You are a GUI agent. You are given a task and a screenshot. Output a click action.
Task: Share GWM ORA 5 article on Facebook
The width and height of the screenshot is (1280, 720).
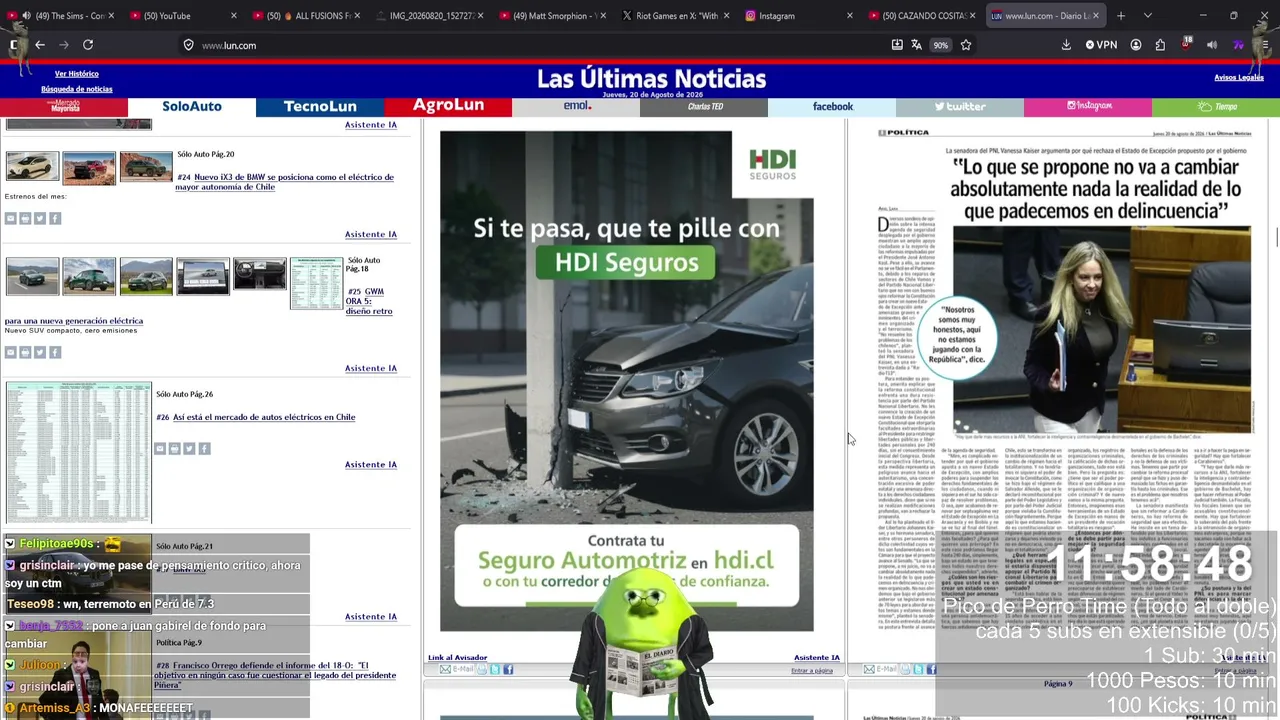click(x=55, y=352)
